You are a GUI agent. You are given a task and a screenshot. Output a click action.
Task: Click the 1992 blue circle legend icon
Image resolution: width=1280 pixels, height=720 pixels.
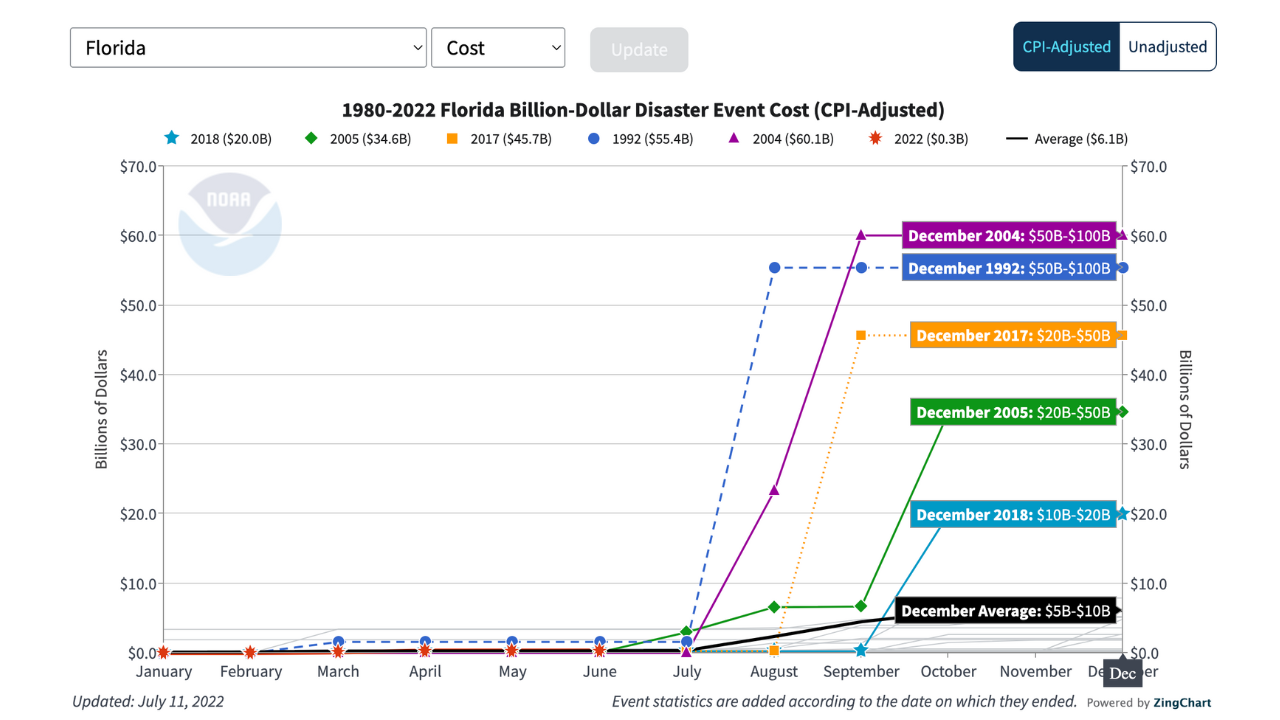click(x=594, y=138)
